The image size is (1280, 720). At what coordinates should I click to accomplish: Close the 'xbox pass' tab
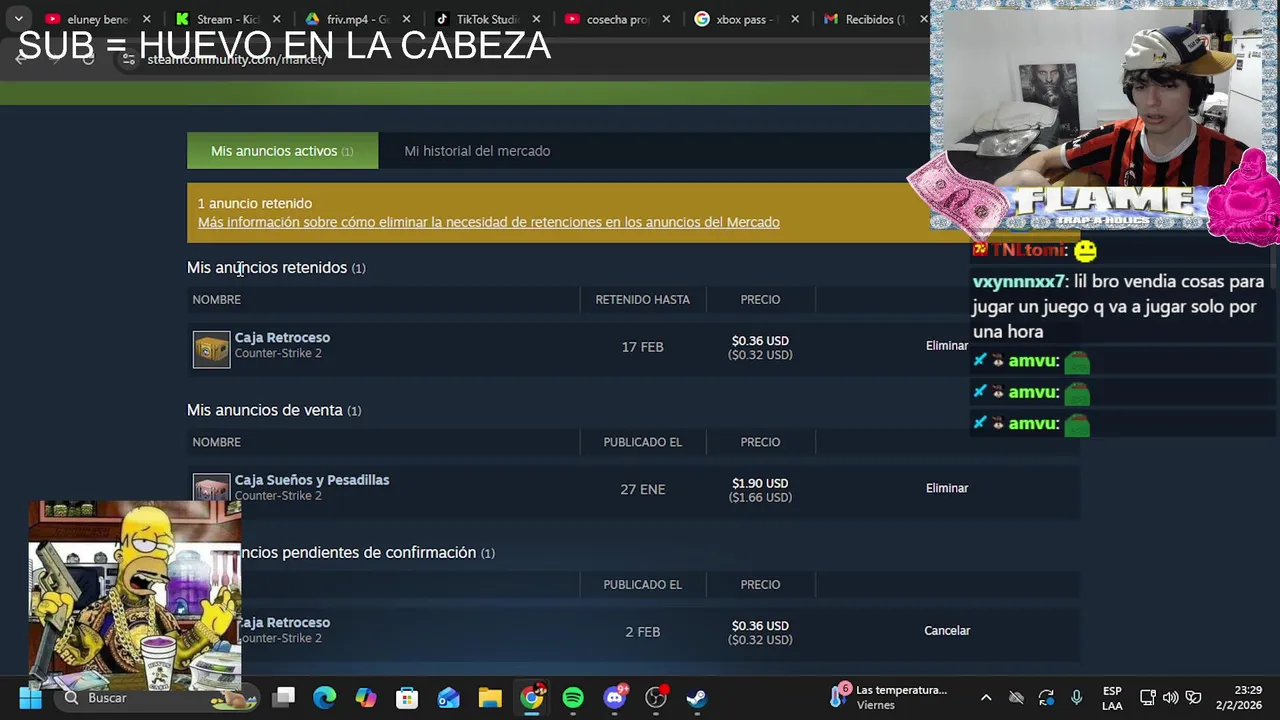click(795, 19)
